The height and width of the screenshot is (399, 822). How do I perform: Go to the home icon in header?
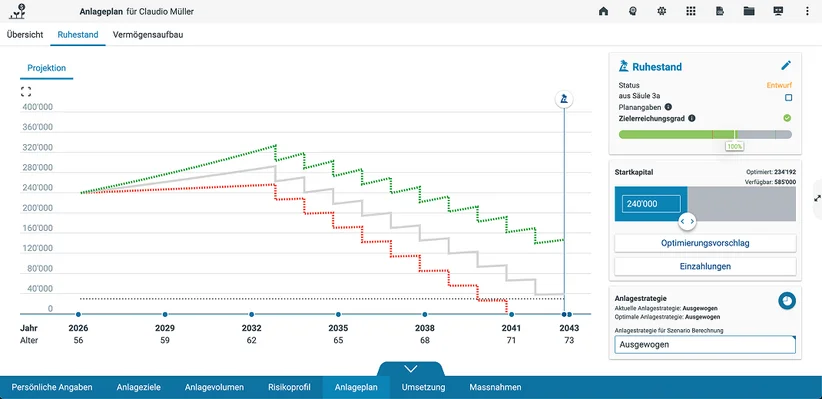(x=603, y=11)
